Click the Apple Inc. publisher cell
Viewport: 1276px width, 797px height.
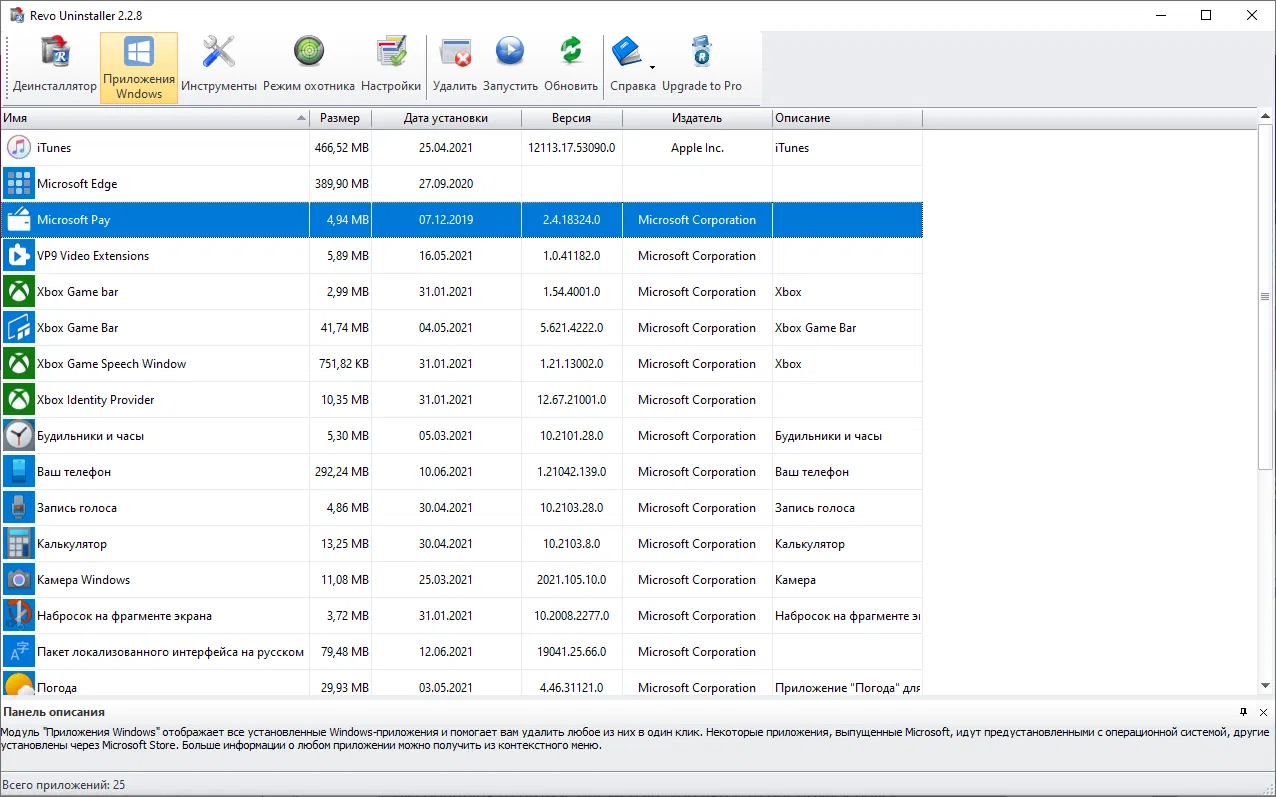(x=697, y=148)
